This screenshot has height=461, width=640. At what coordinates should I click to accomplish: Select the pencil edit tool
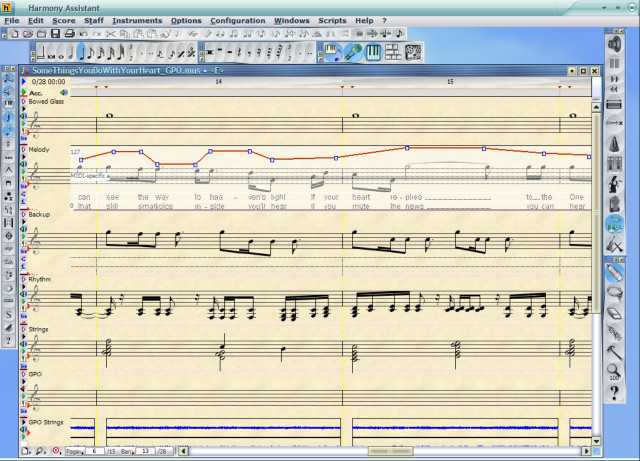[614, 273]
